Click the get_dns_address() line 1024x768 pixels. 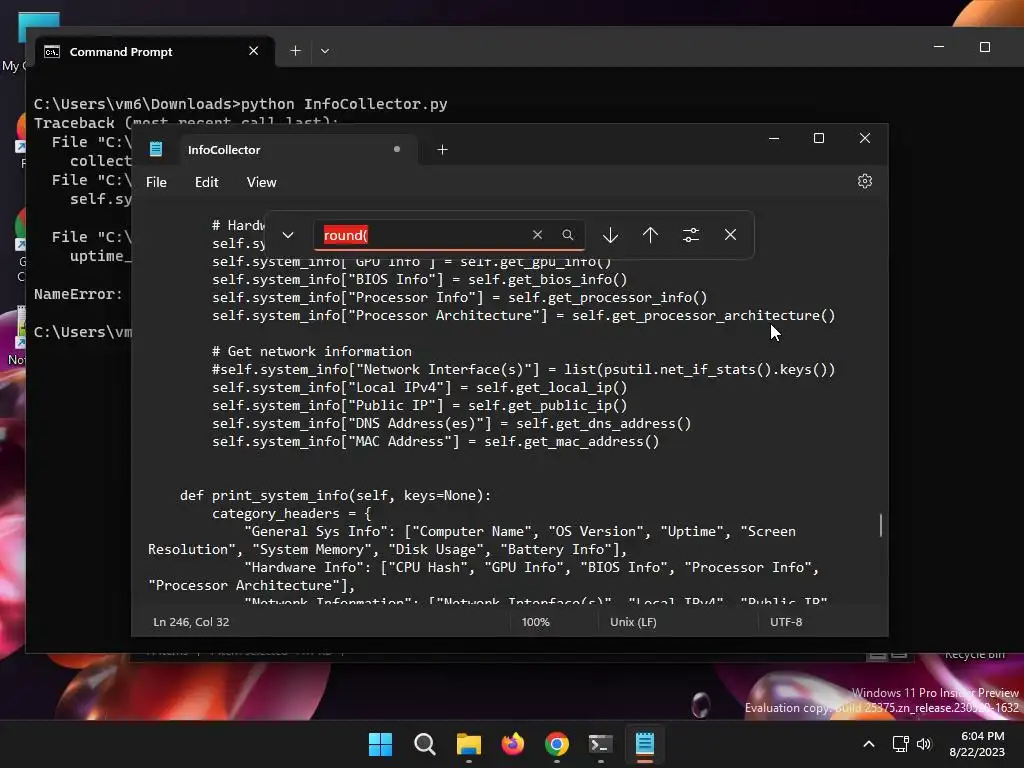click(x=451, y=423)
